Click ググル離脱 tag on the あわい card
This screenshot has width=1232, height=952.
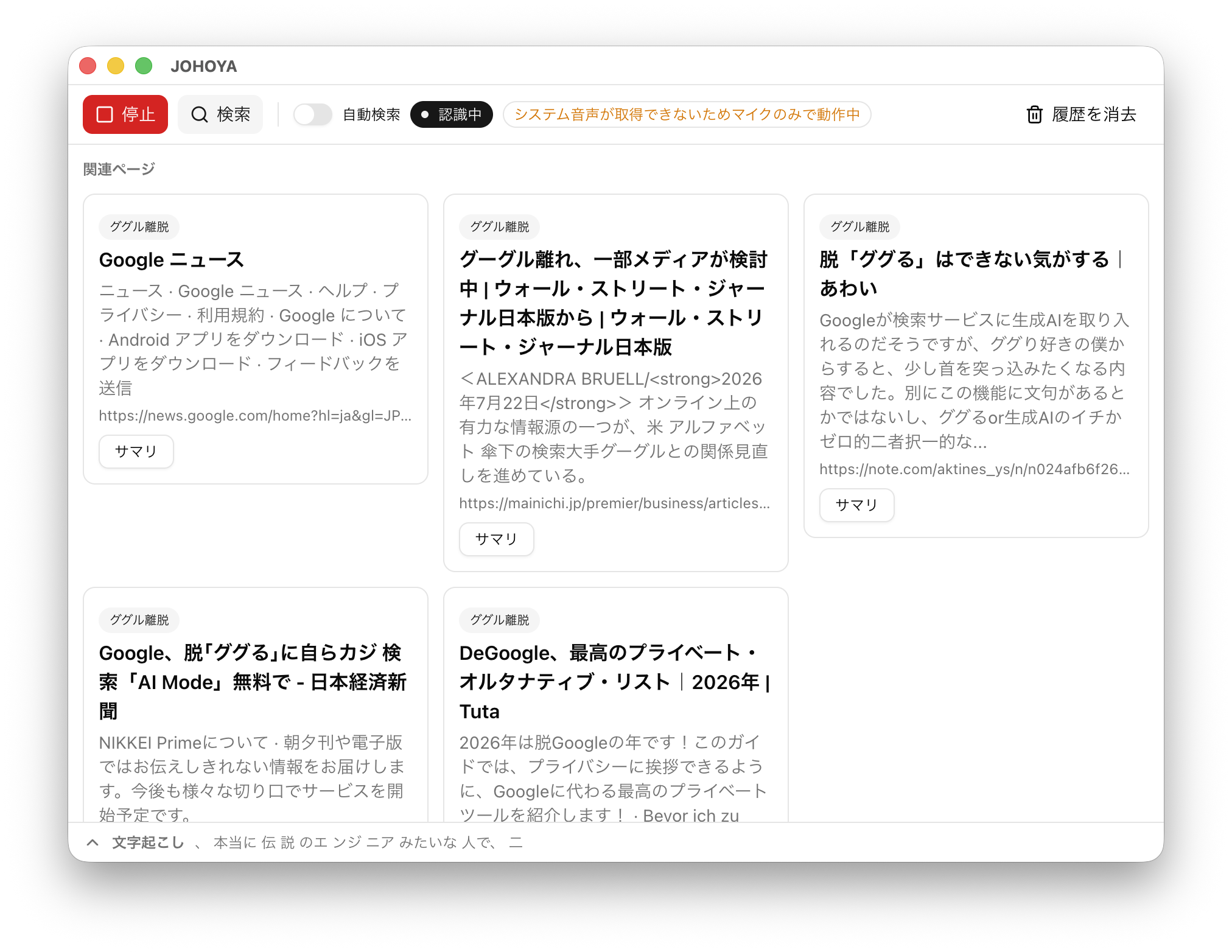point(860,227)
